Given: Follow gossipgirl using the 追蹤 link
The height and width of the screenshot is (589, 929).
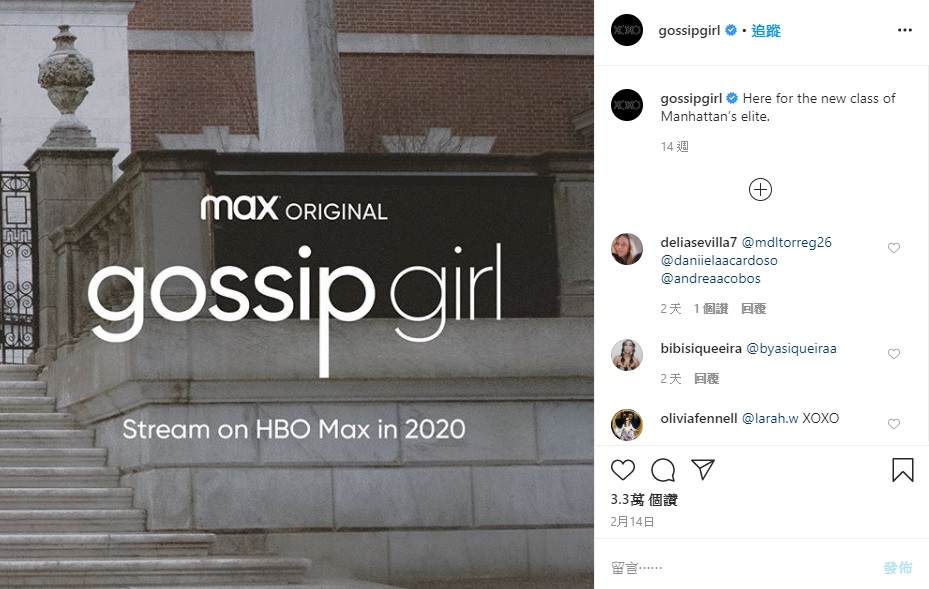Looking at the screenshot, I should (x=766, y=31).
